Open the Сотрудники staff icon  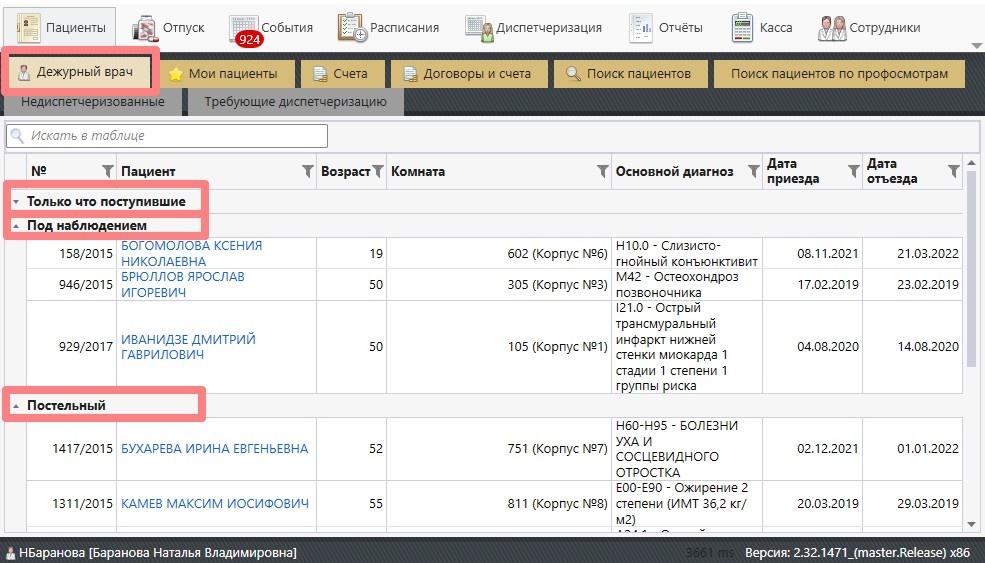click(x=832, y=27)
